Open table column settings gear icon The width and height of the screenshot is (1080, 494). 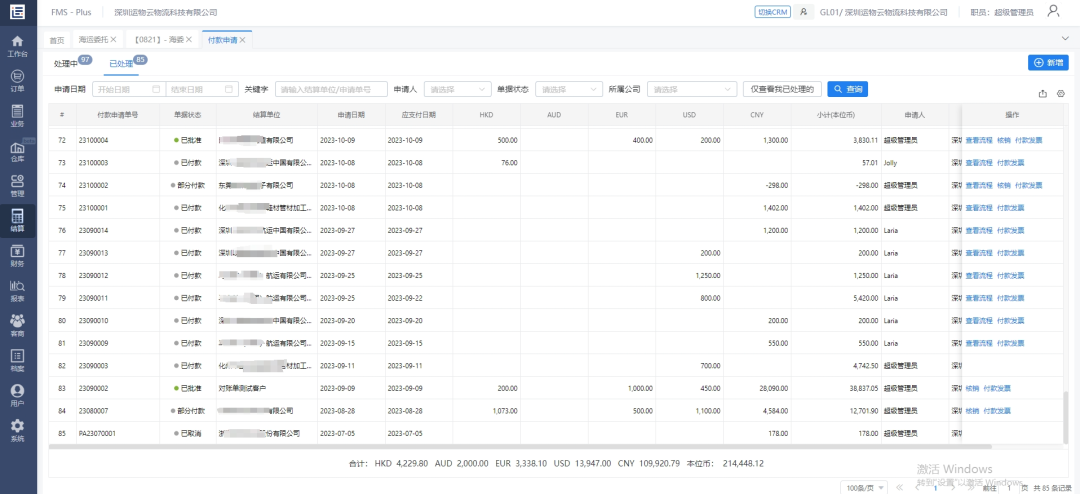tap(1061, 94)
